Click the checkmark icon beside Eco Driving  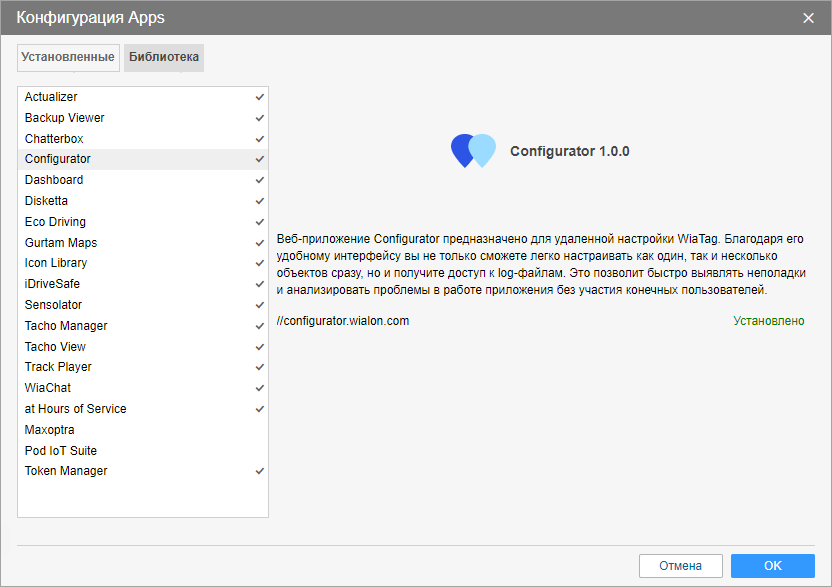(x=259, y=222)
